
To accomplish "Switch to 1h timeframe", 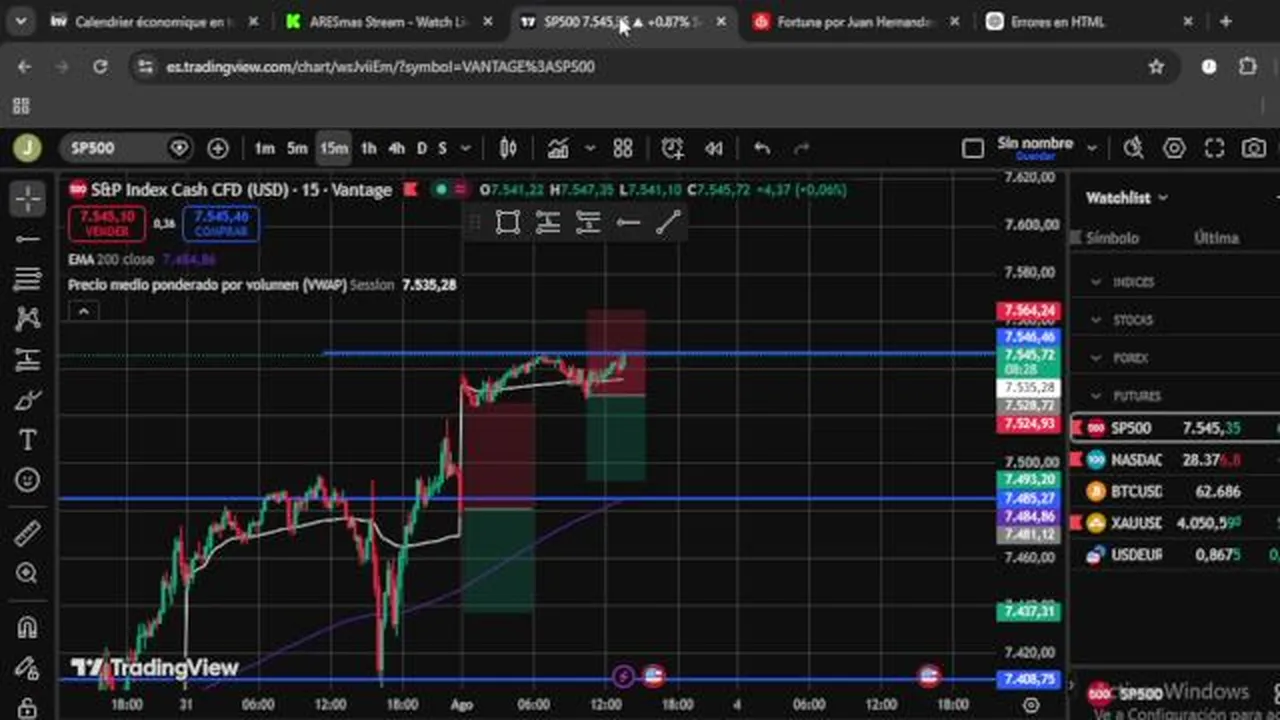I will [369, 148].
